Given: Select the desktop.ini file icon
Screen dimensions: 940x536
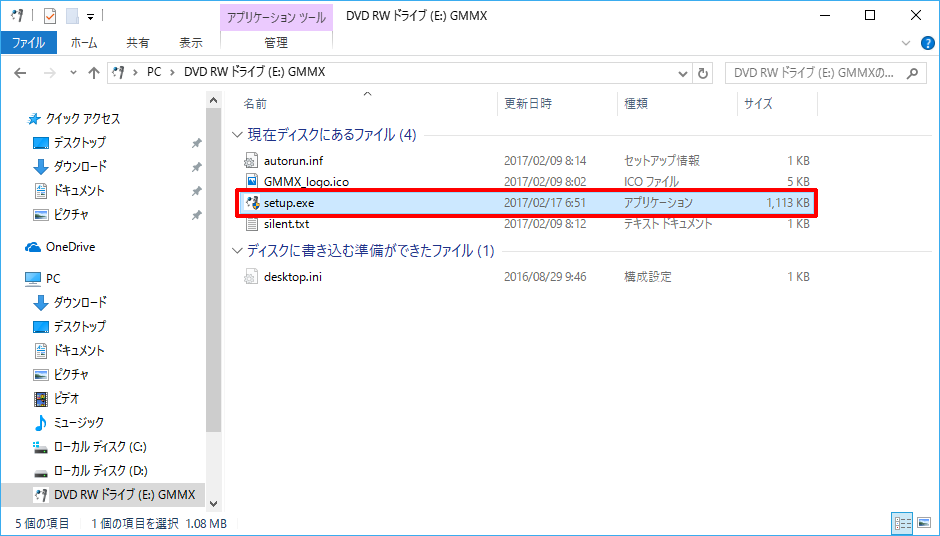Looking at the screenshot, I should pyautogui.click(x=251, y=277).
